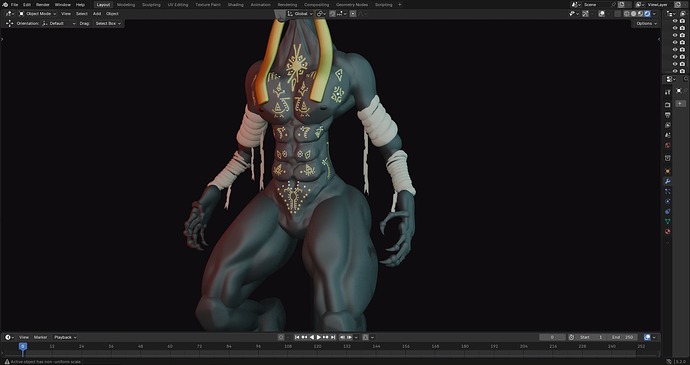This screenshot has width=690, height=365.
Task: Toggle second outliner row eye visibility
Action: click(x=675, y=28)
